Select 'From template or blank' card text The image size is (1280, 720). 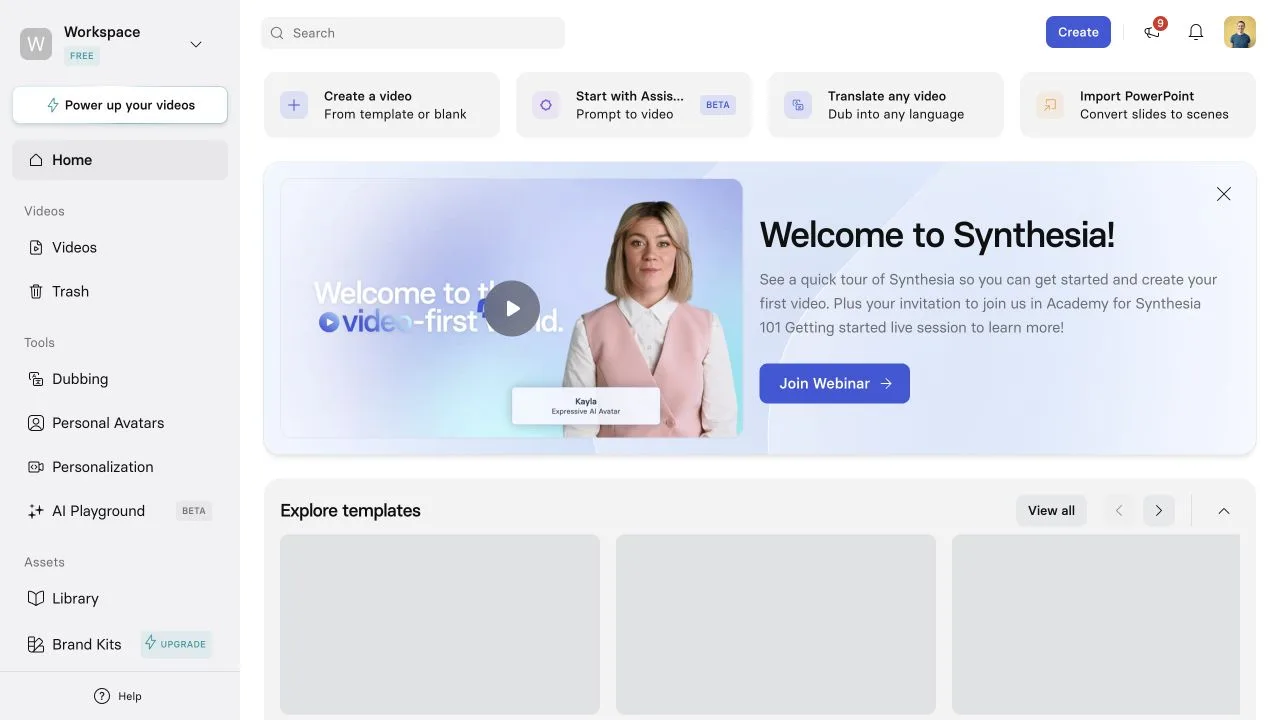395,114
